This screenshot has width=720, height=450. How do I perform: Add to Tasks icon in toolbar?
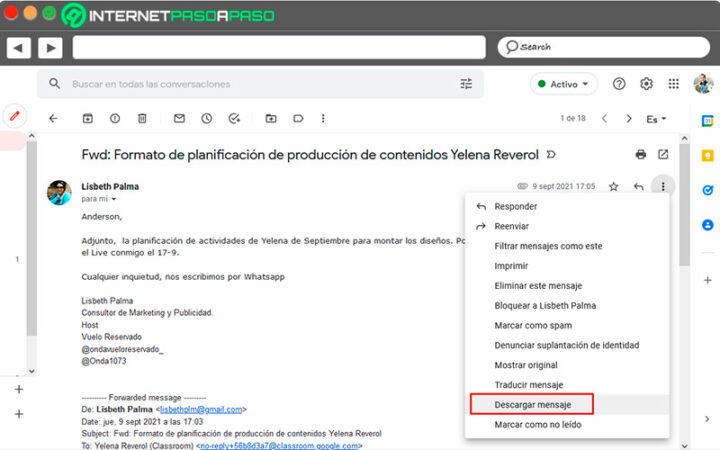[234, 118]
